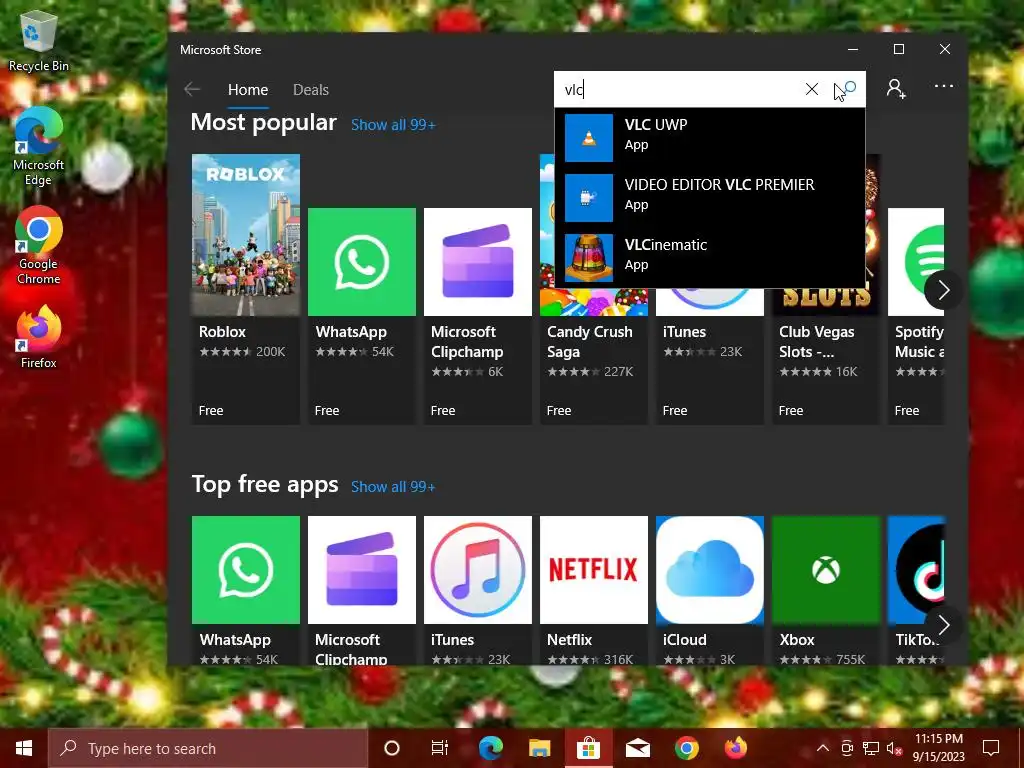Open Recycle Bin desktop icon
Viewport: 1024px width, 768px height.
39,43
